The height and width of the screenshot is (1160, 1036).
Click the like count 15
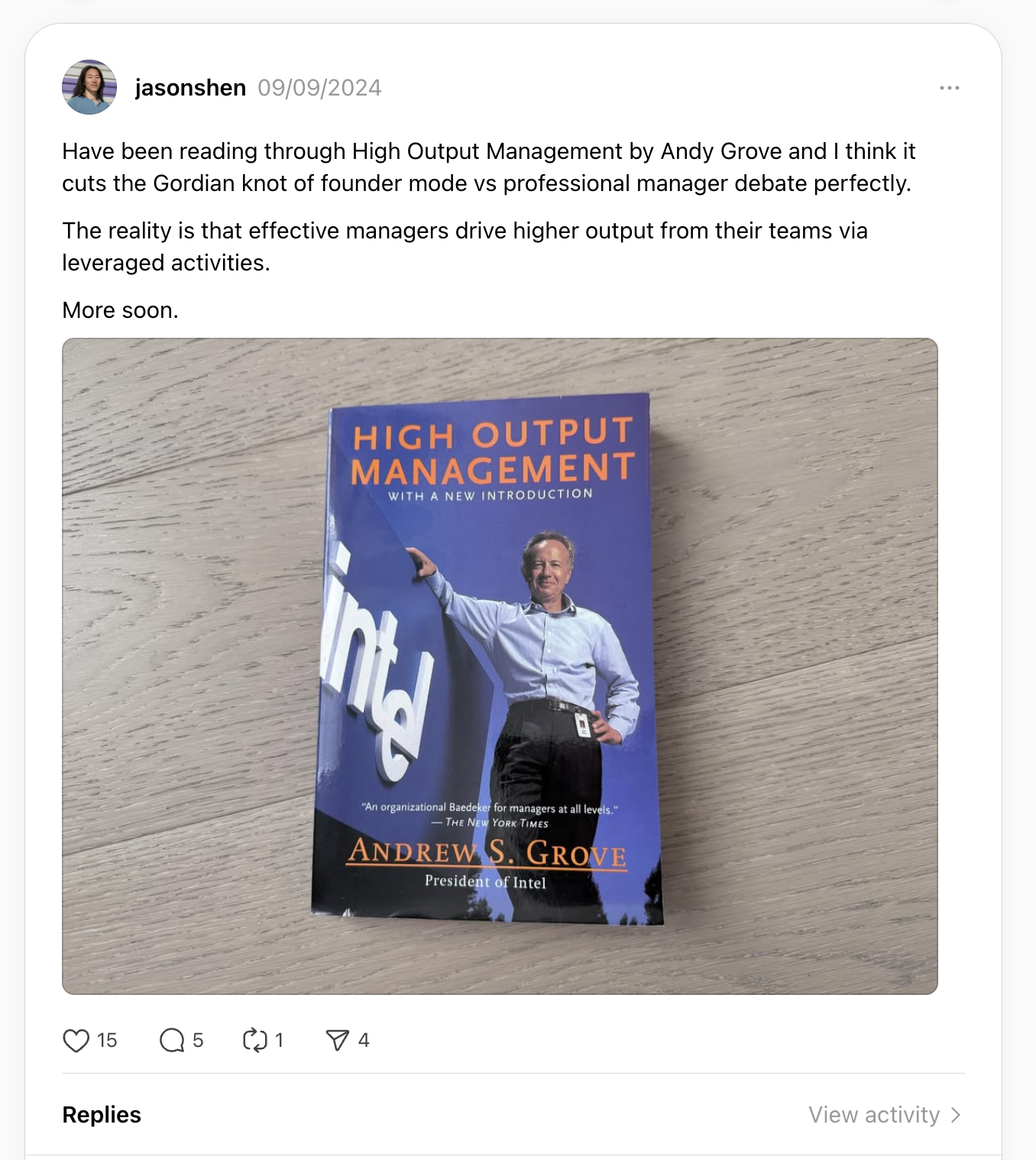click(x=107, y=1040)
